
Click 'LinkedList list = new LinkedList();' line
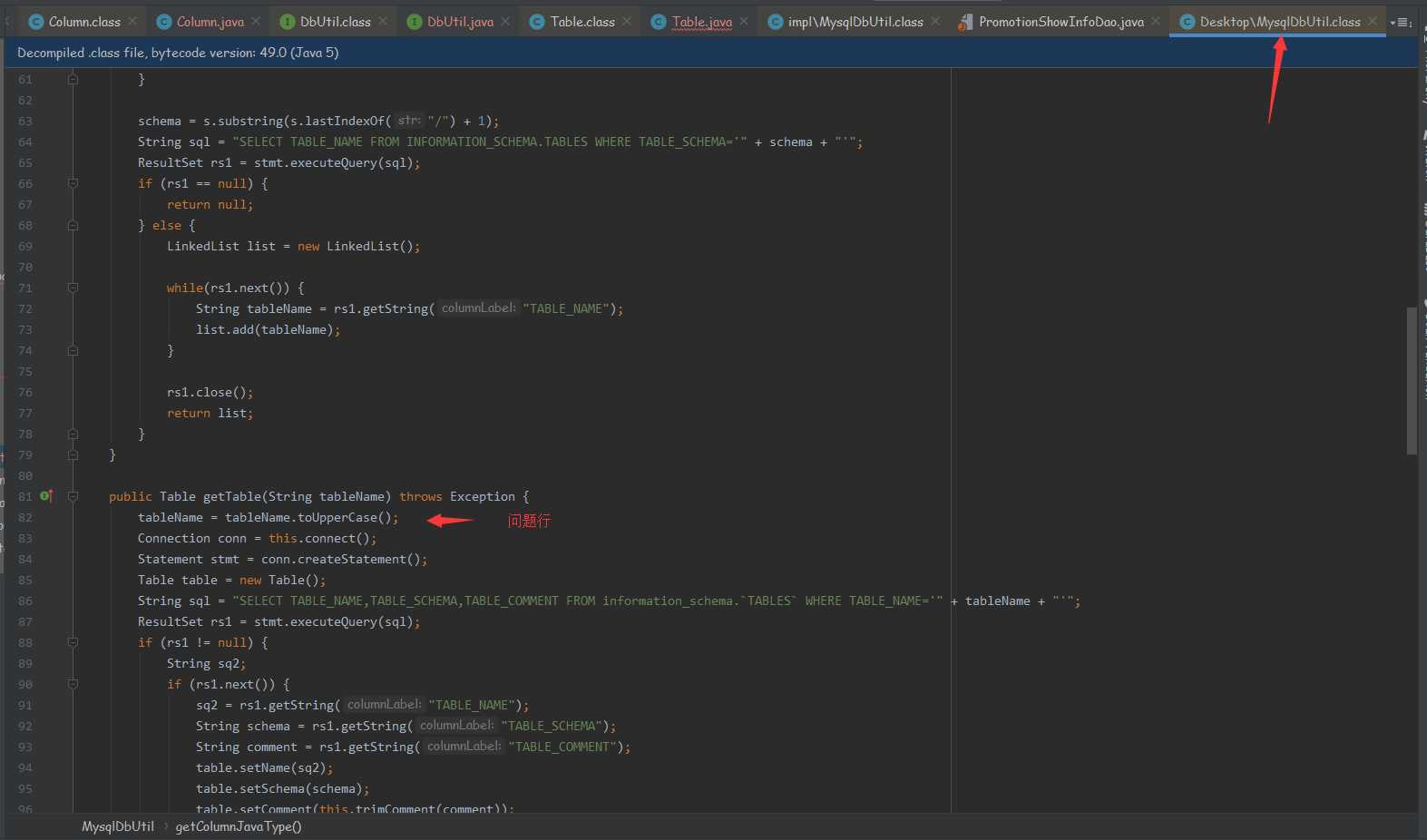293,246
